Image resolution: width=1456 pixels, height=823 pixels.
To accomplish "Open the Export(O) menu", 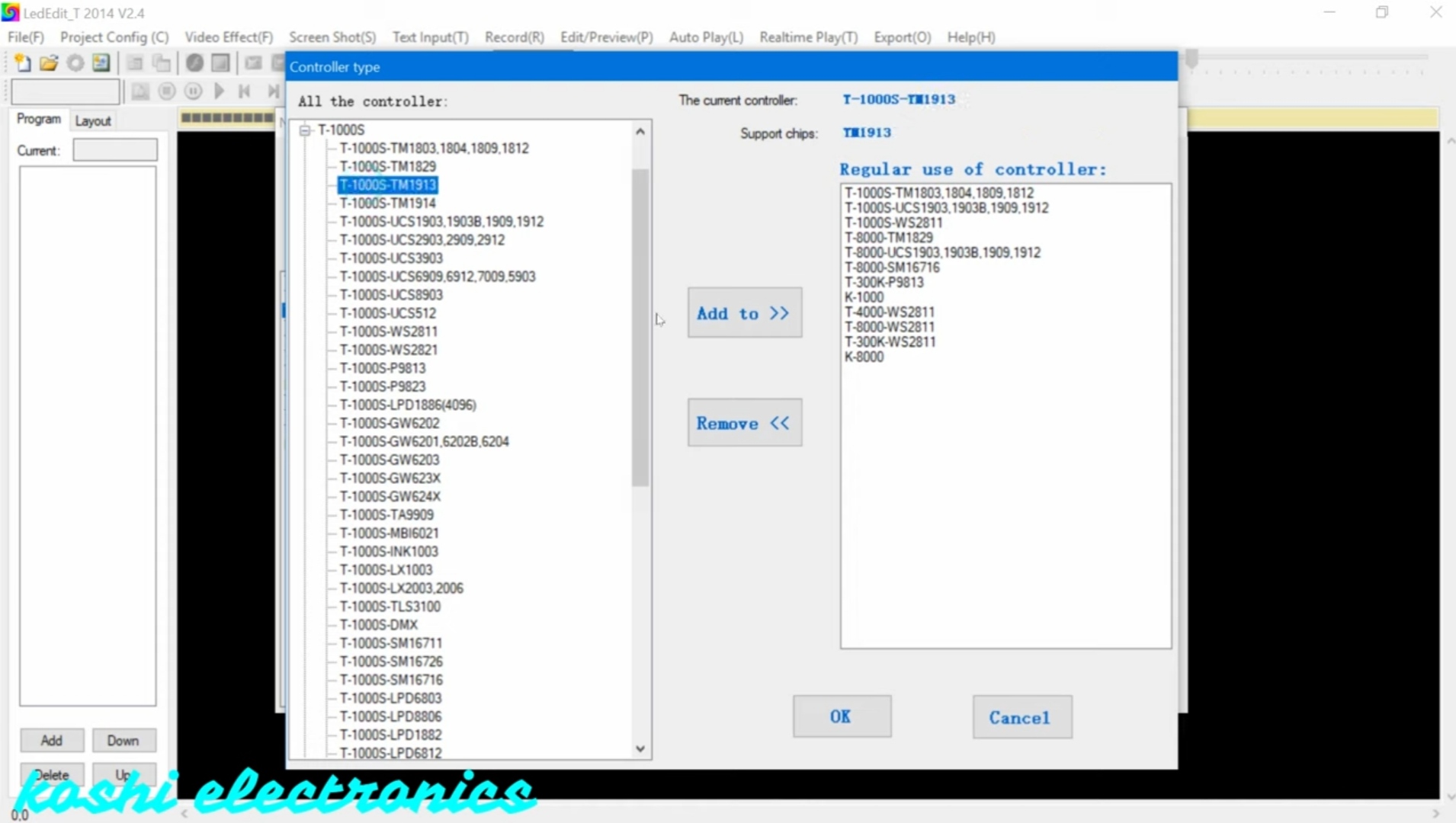I will (903, 37).
